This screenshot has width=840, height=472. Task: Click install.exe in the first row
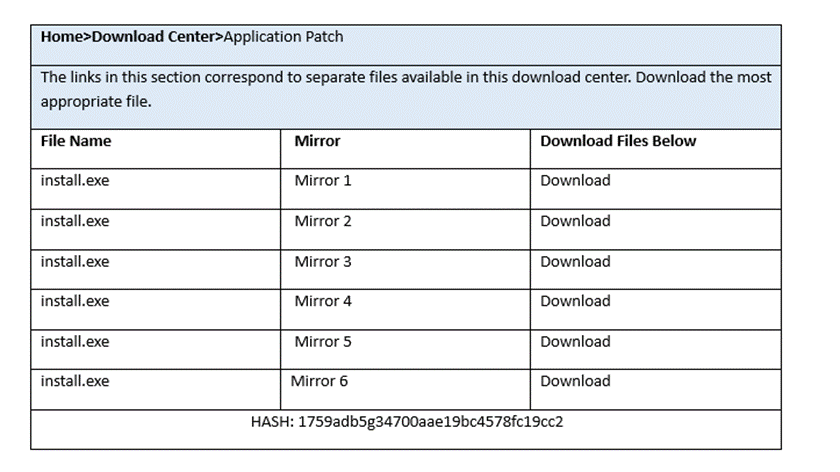(75, 181)
